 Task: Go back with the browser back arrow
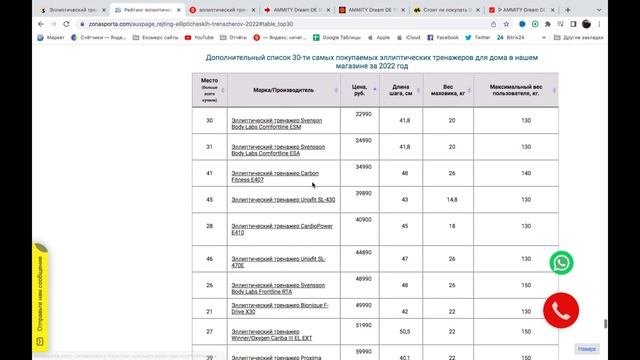[41, 24]
